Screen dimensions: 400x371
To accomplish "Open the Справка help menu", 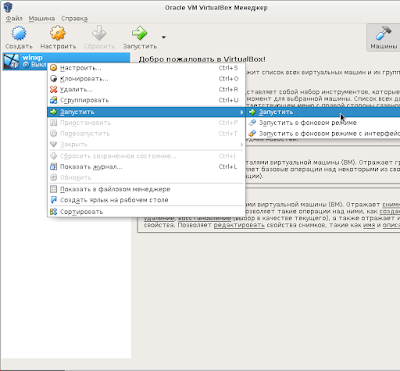I will click(x=74, y=18).
